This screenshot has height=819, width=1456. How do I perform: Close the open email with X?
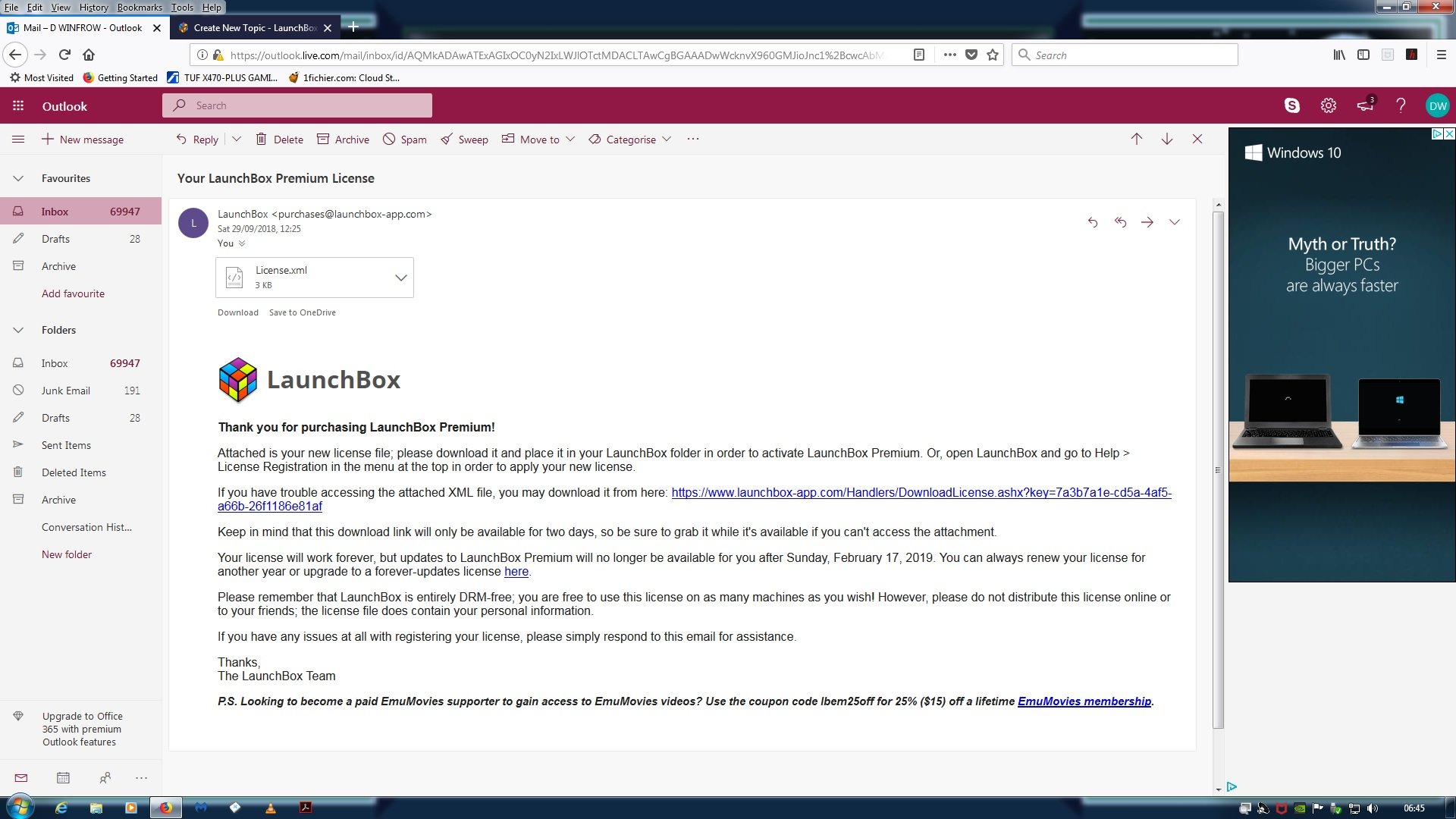[1197, 140]
